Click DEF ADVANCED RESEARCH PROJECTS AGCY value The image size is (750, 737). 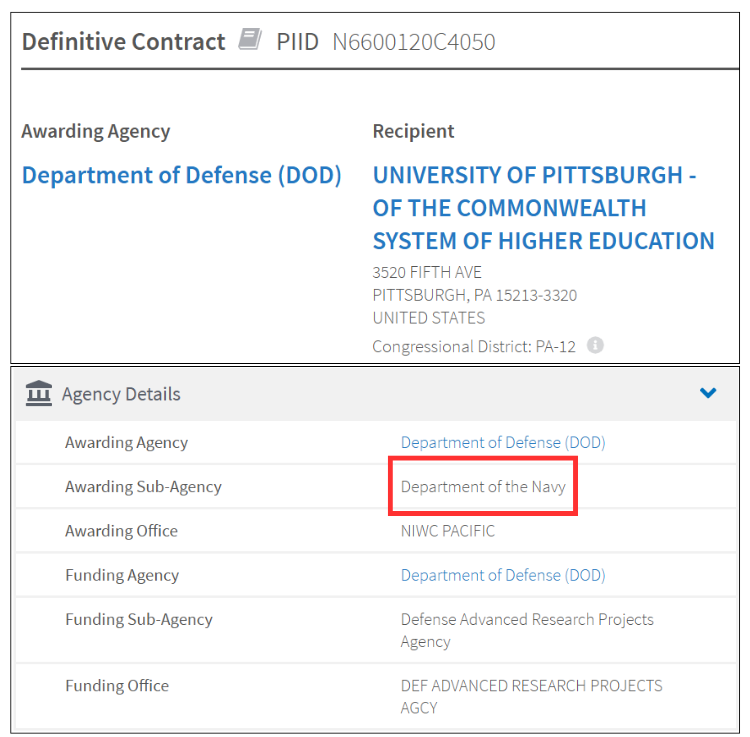tap(531, 696)
